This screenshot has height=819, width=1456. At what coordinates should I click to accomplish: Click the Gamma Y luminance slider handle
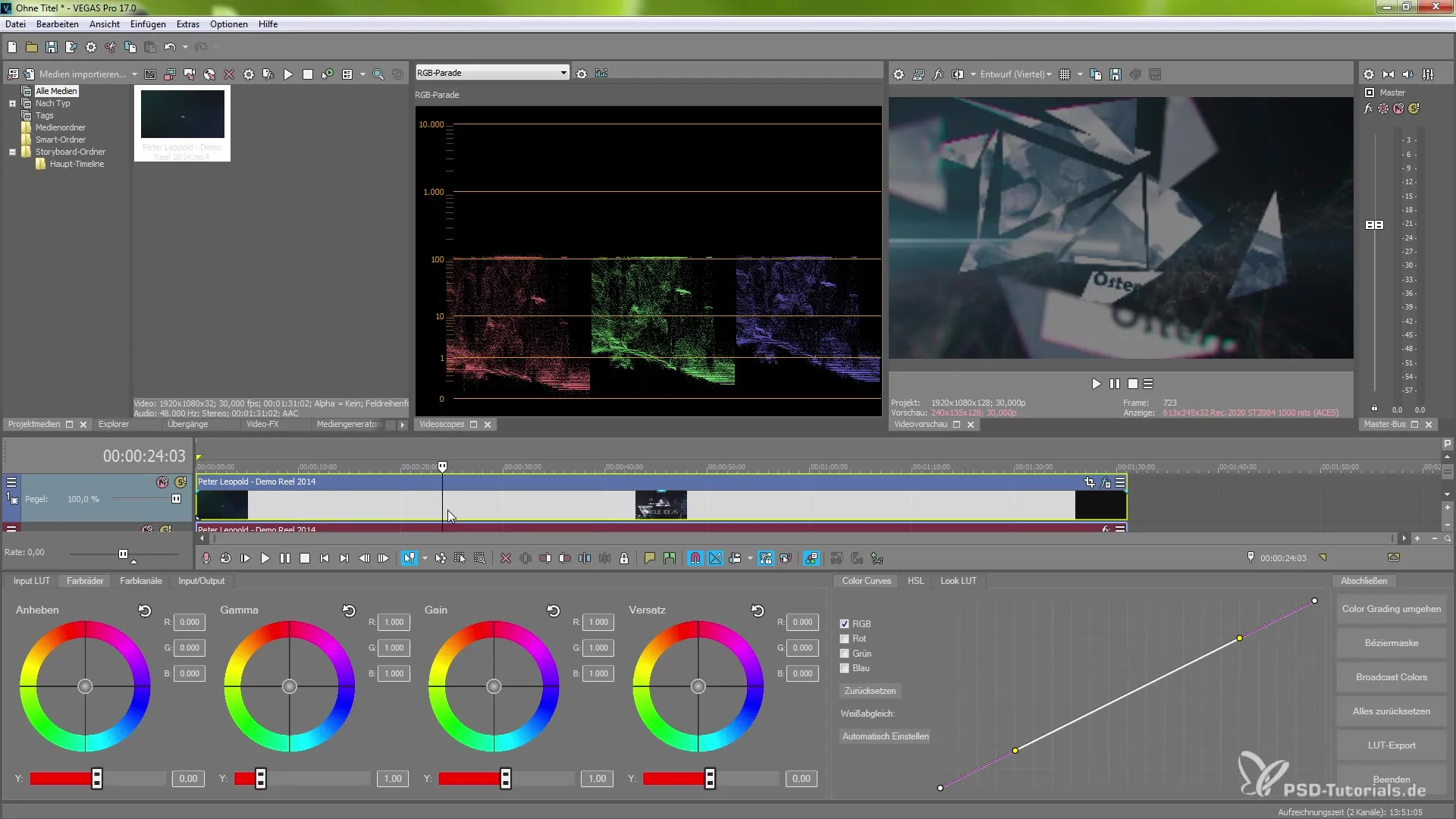tap(261, 779)
